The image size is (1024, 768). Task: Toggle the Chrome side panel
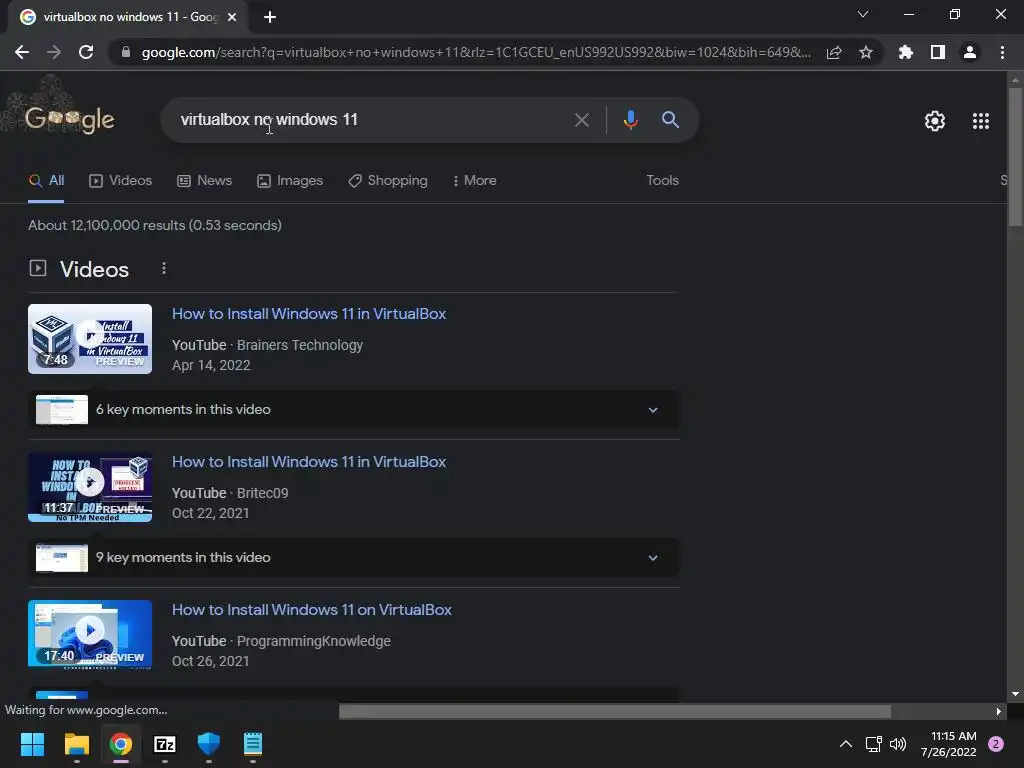[938, 52]
